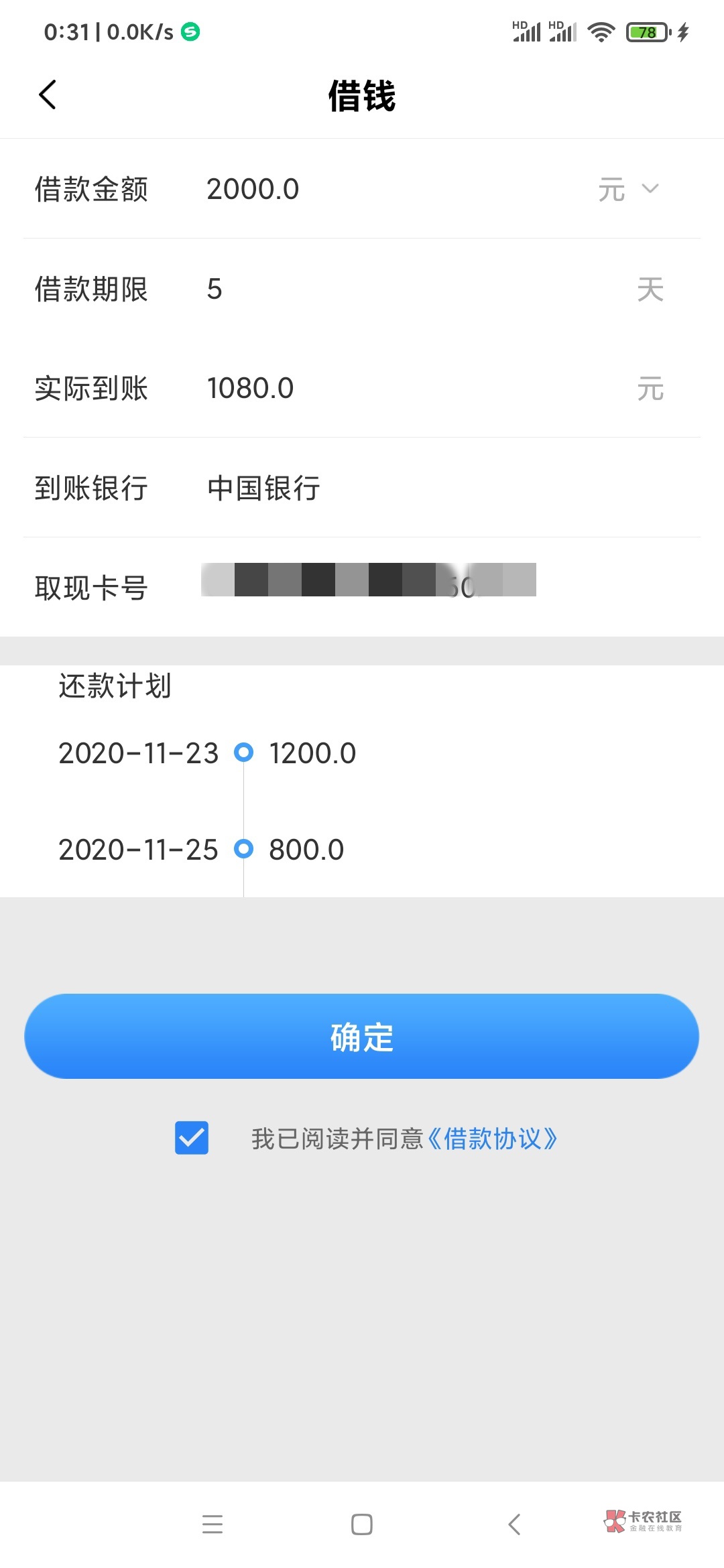Expand the loan amount dropdown chevron
Screen dimensions: 724x1568
click(650, 188)
